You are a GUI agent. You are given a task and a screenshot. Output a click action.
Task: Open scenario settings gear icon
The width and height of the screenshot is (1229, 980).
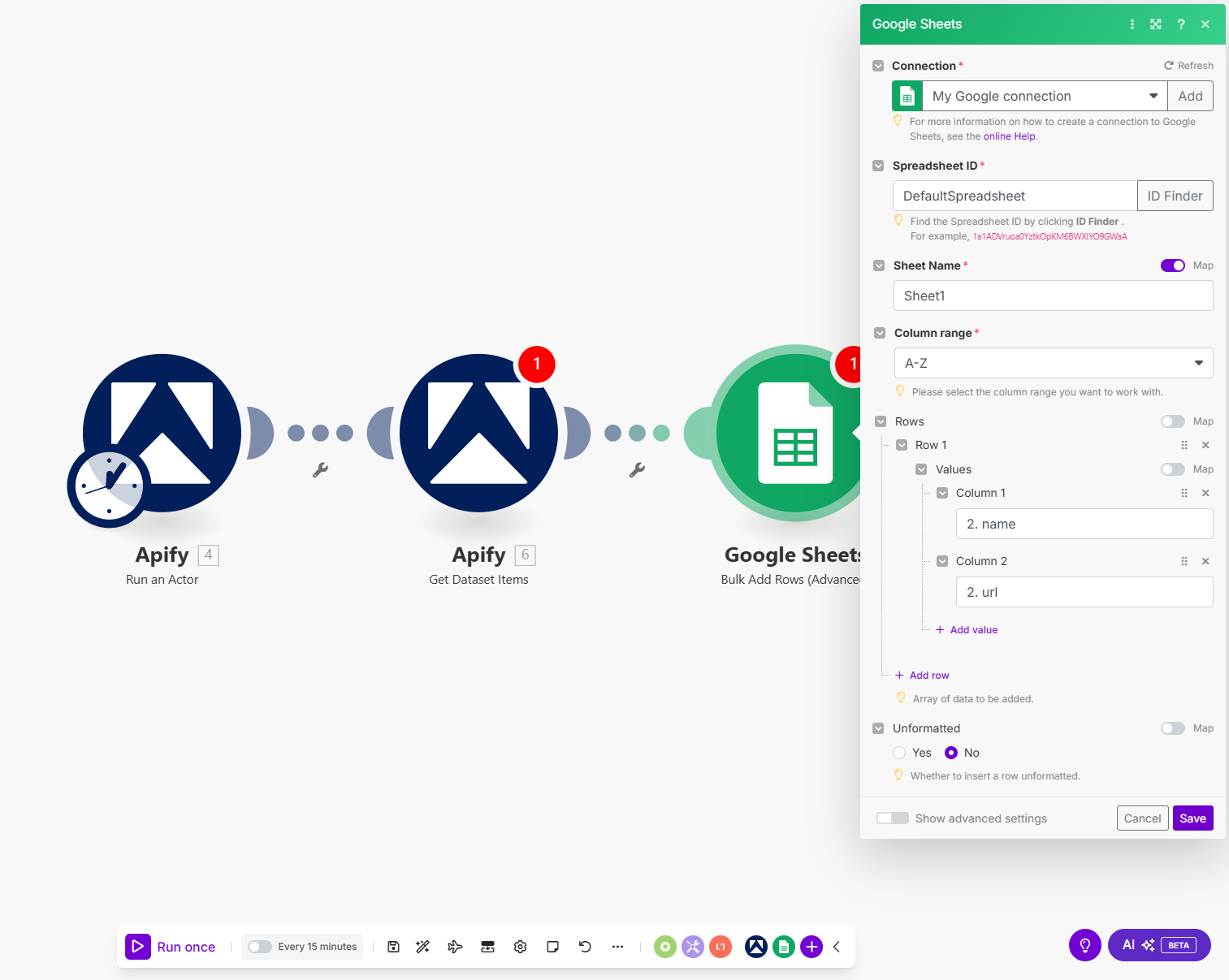(x=521, y=947)
